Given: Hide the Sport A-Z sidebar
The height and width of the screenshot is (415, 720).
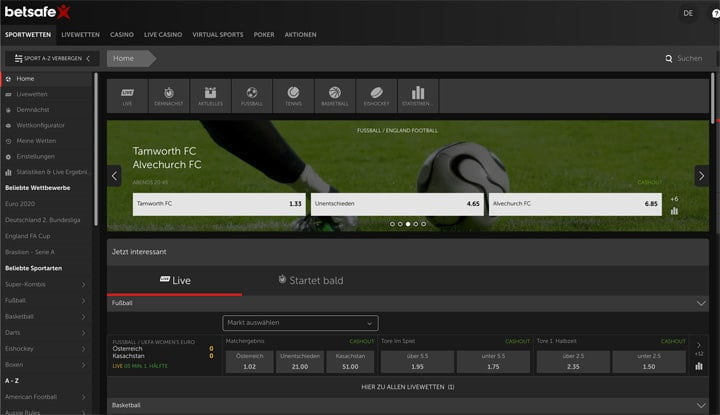Looking at the screenshot, I should pos(52,58).
